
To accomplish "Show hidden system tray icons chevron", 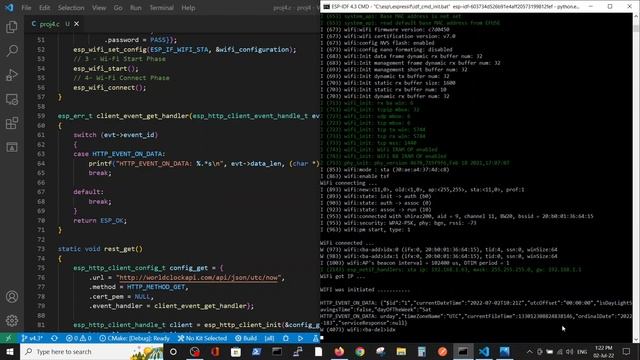I will point(529,351).
